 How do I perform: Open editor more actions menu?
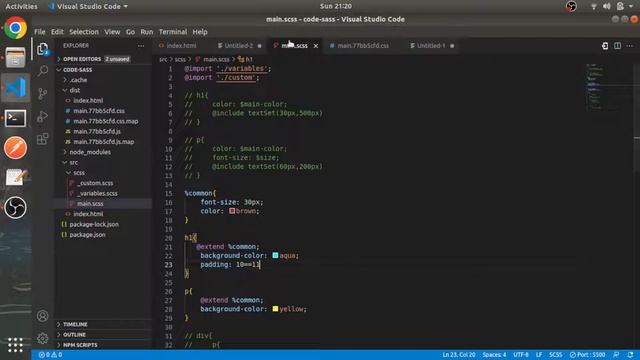(x=630, y=46)
